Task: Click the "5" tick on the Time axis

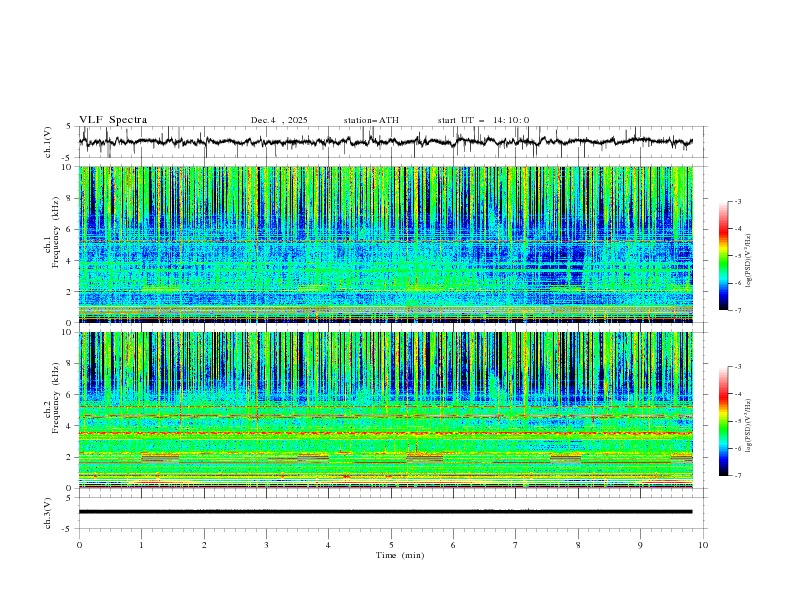Action: [x=391, y=545]
